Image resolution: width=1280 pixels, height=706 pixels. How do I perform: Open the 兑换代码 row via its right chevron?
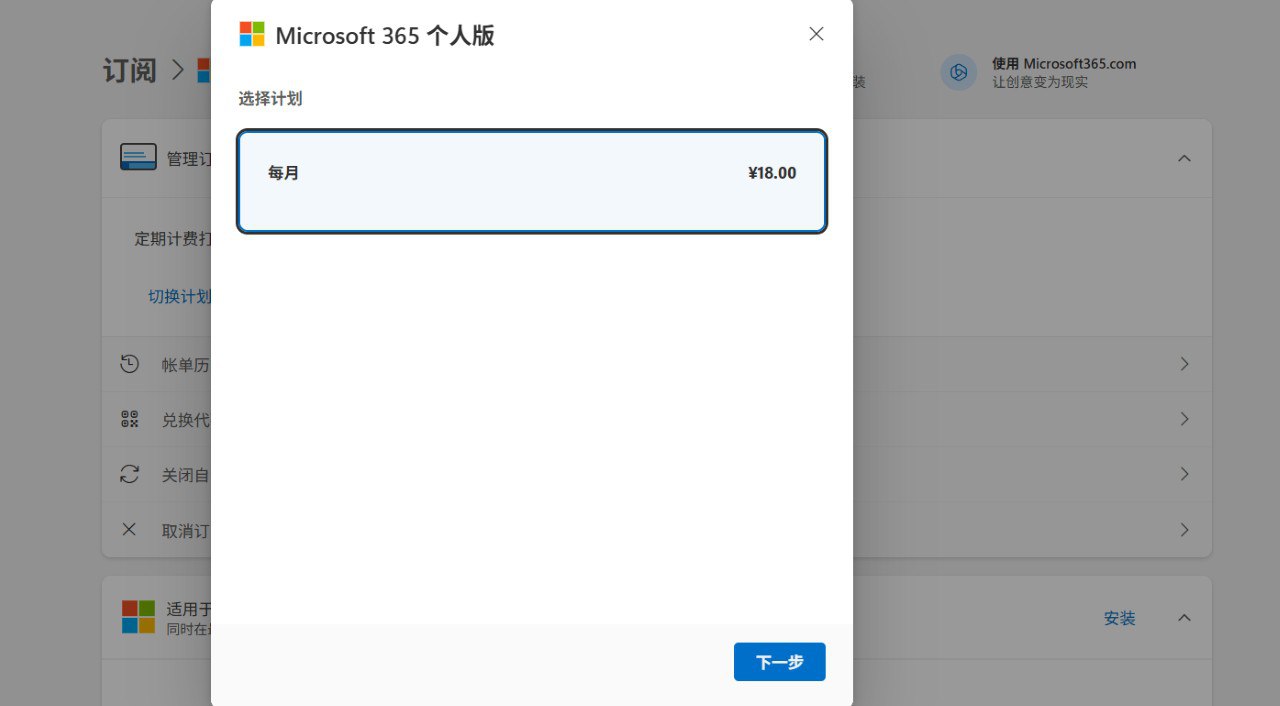click(x=1184, y=419)
